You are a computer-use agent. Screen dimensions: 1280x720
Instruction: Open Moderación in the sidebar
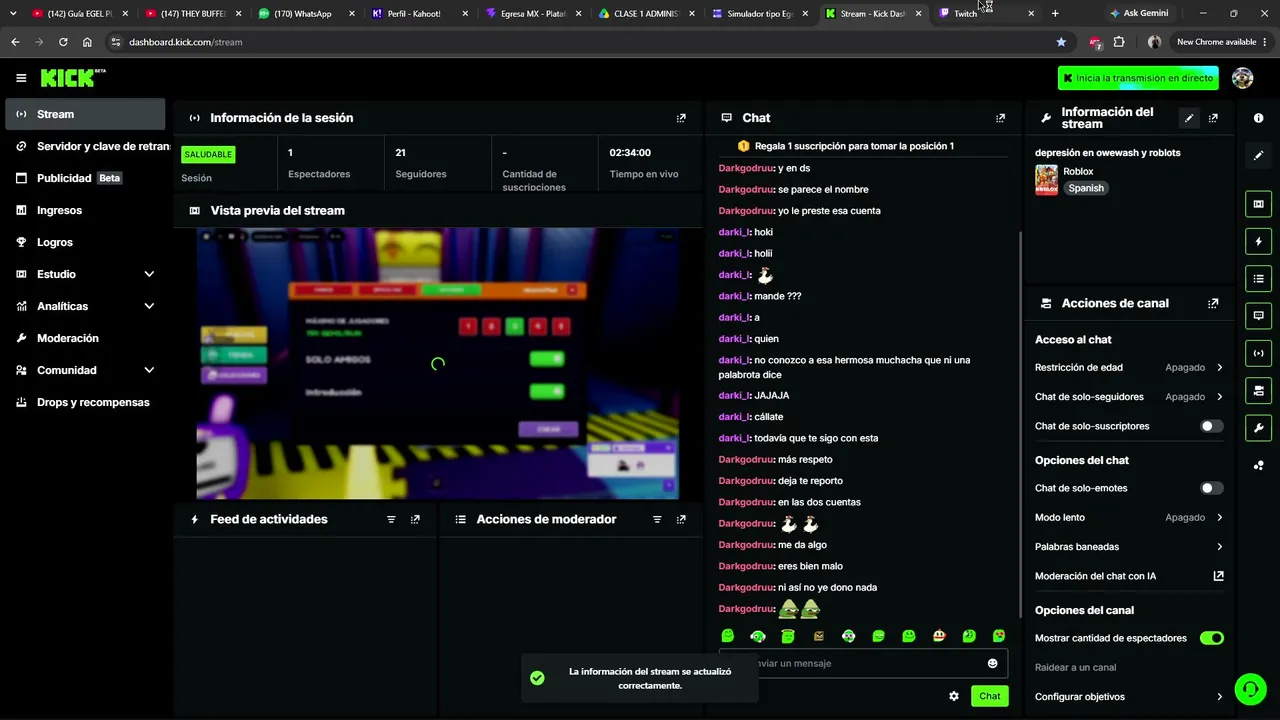point(85,338)
